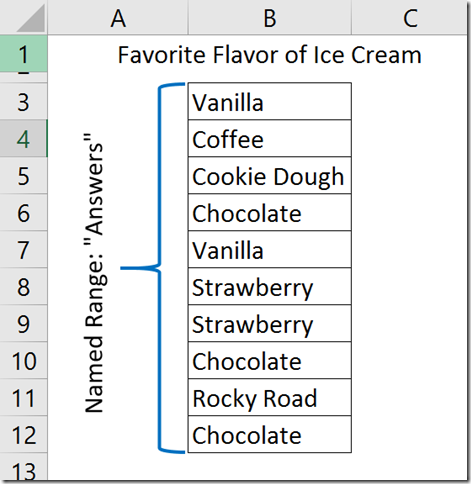Select row 6 header

[x=24, y=212]
